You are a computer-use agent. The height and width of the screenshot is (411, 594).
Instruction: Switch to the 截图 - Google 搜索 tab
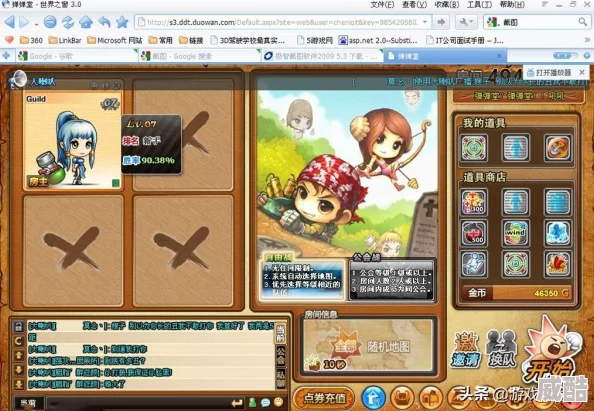point(200,56)
